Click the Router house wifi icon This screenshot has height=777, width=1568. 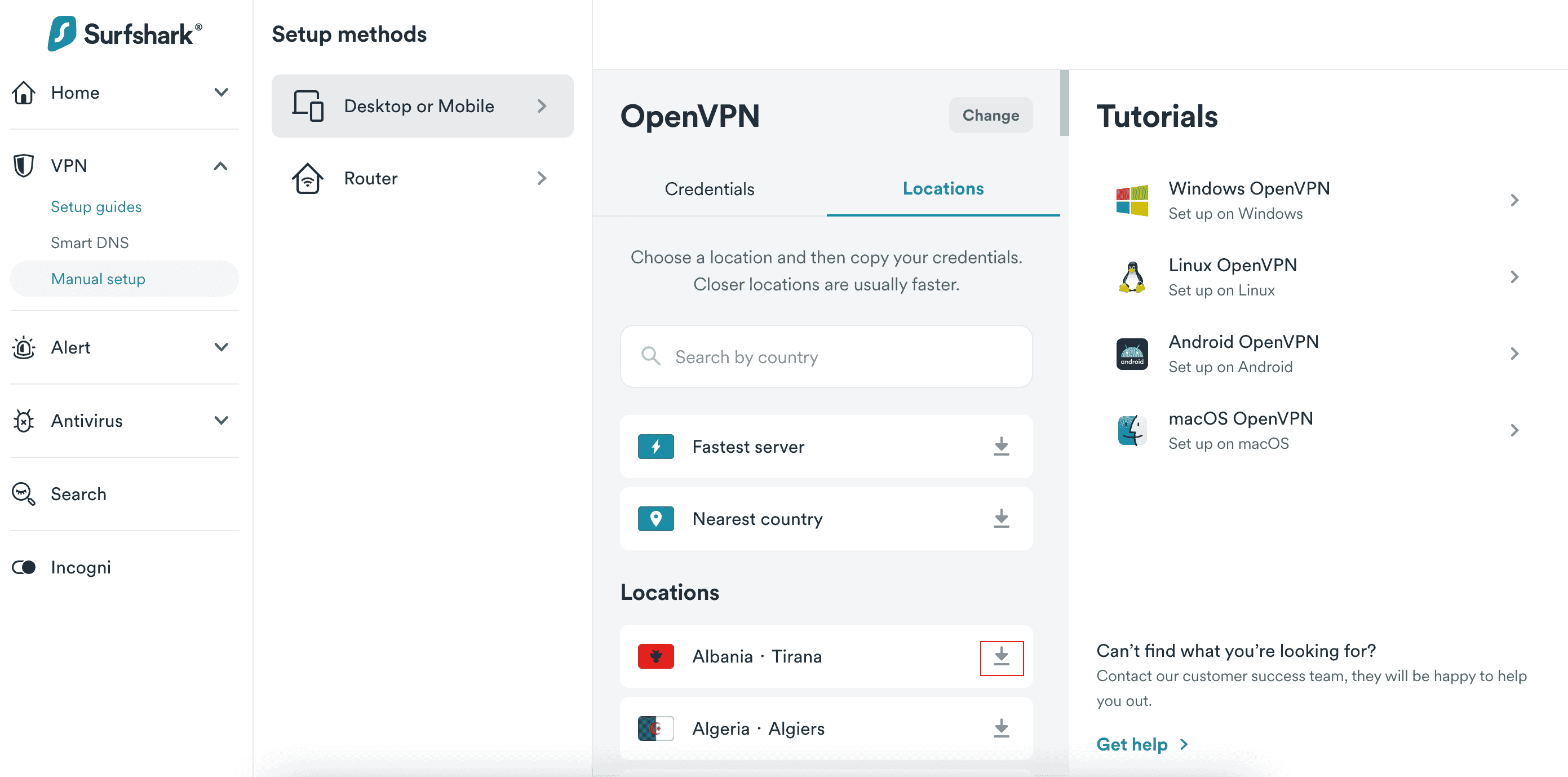click(x=308, y=178)
